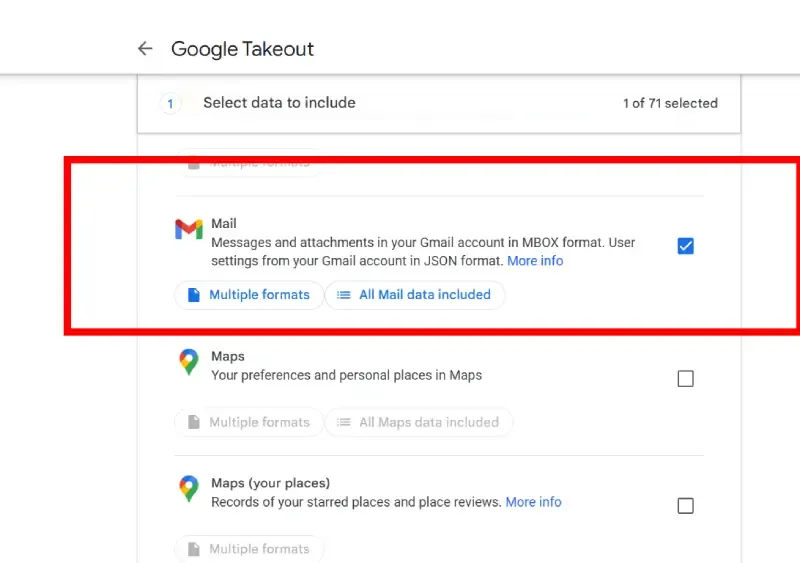Click Multiple formats under Maps (your places)
This screenshot has height=563, width=800.
pyautogui.click(x=249, y=549)
